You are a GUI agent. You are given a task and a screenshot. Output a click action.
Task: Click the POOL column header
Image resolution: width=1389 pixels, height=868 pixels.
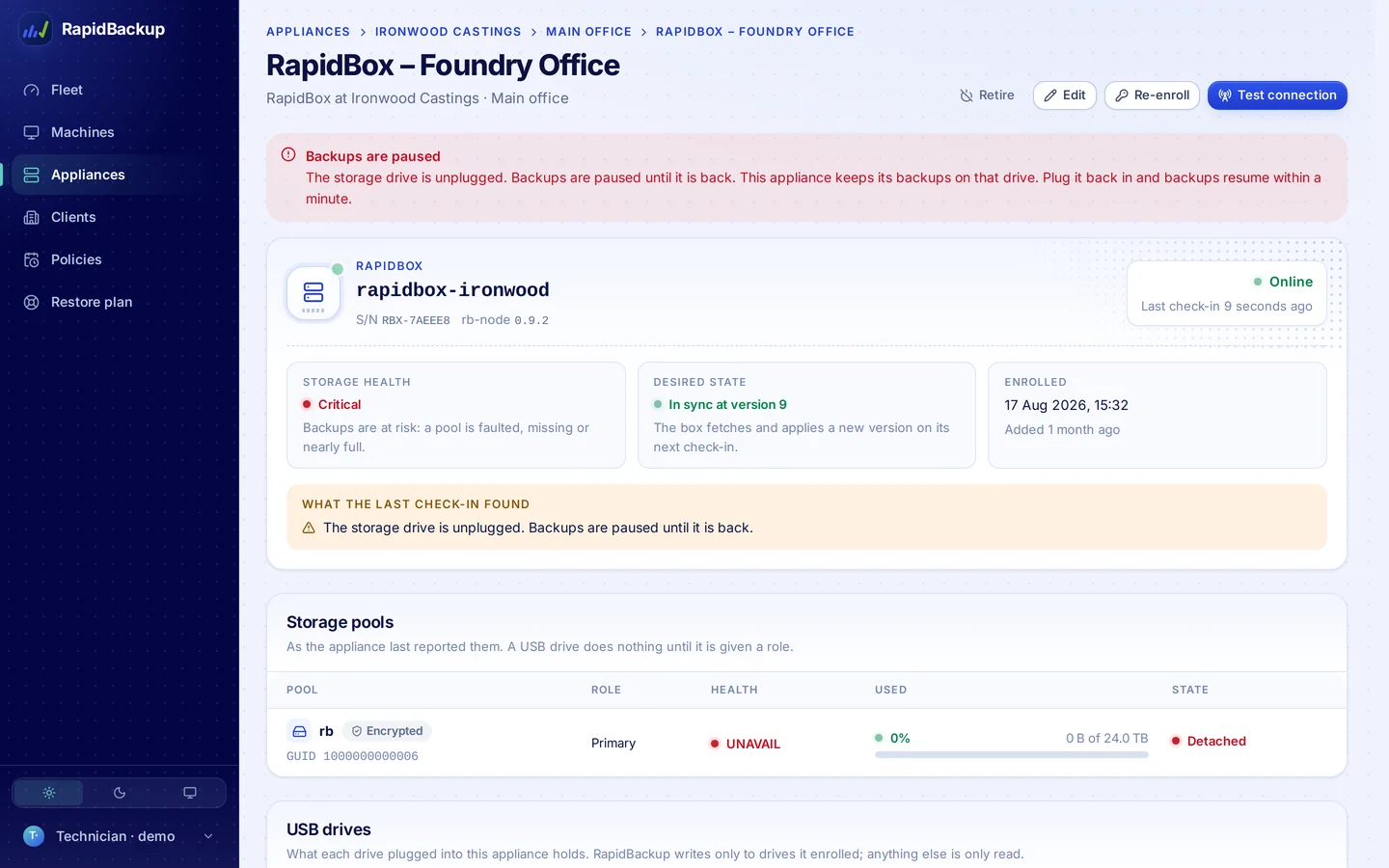302,690
